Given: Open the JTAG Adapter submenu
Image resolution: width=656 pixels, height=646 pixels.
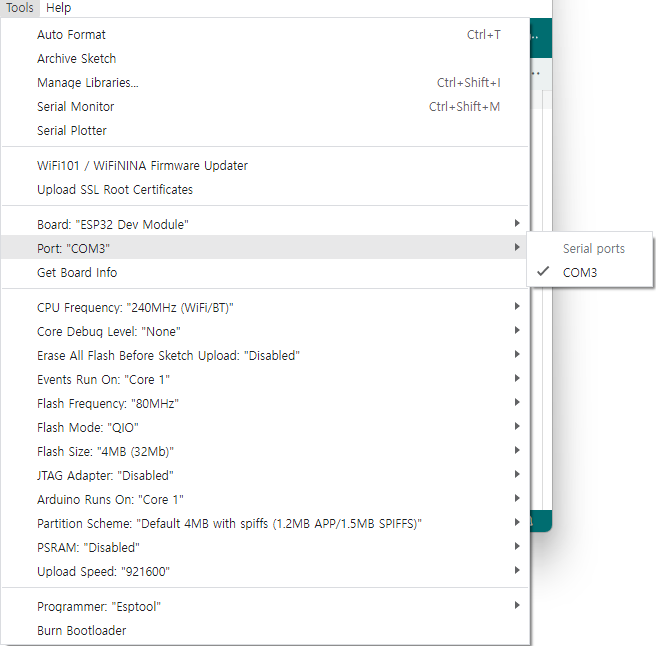Looking at the screenshot, I should (x=265, y=476).
